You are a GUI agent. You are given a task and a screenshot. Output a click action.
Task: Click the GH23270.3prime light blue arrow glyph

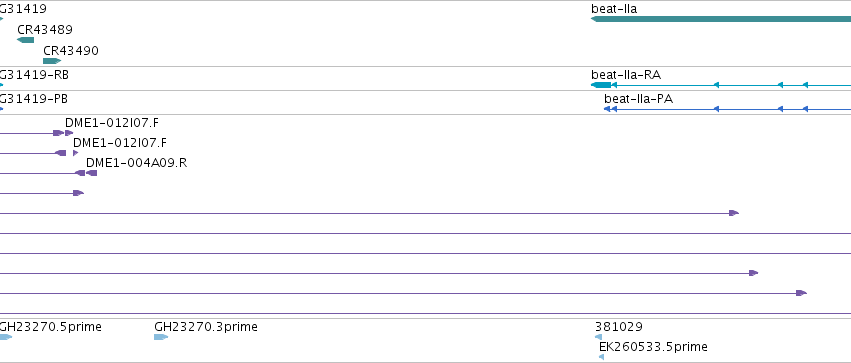pyautogui.click(x=161, y=337)
